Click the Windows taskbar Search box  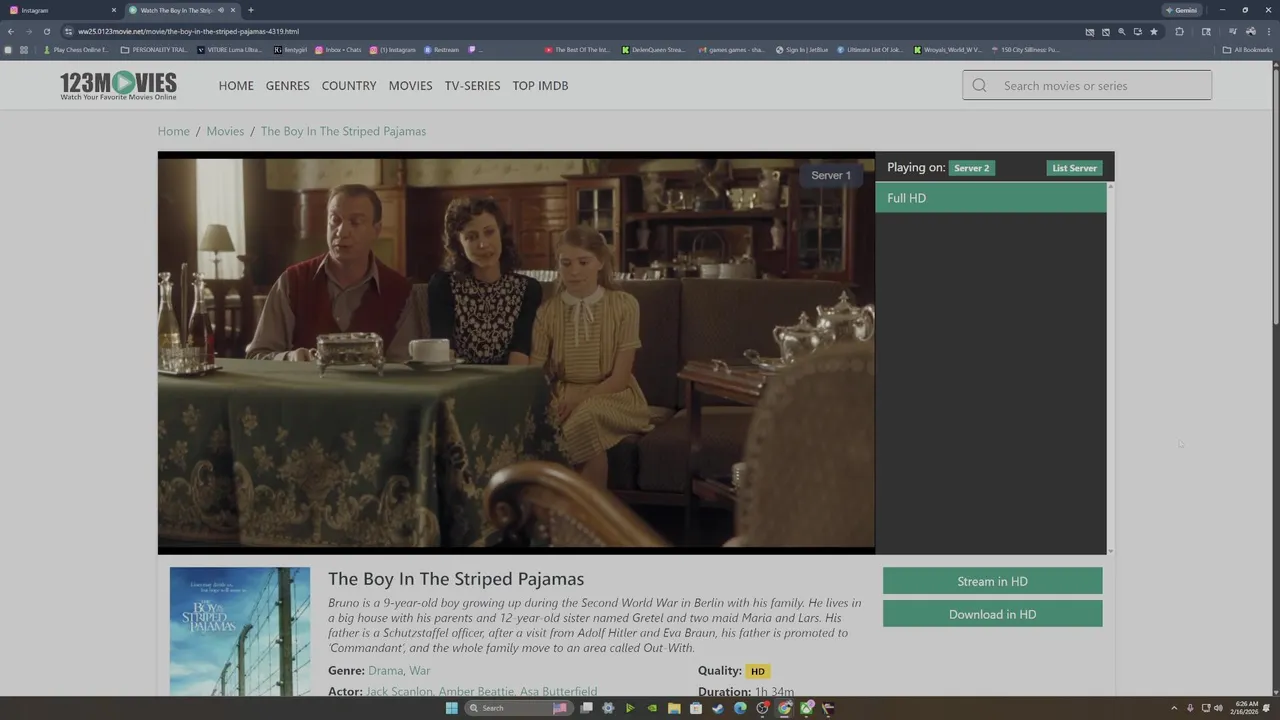pyautogui.click(x=521, y=708)
